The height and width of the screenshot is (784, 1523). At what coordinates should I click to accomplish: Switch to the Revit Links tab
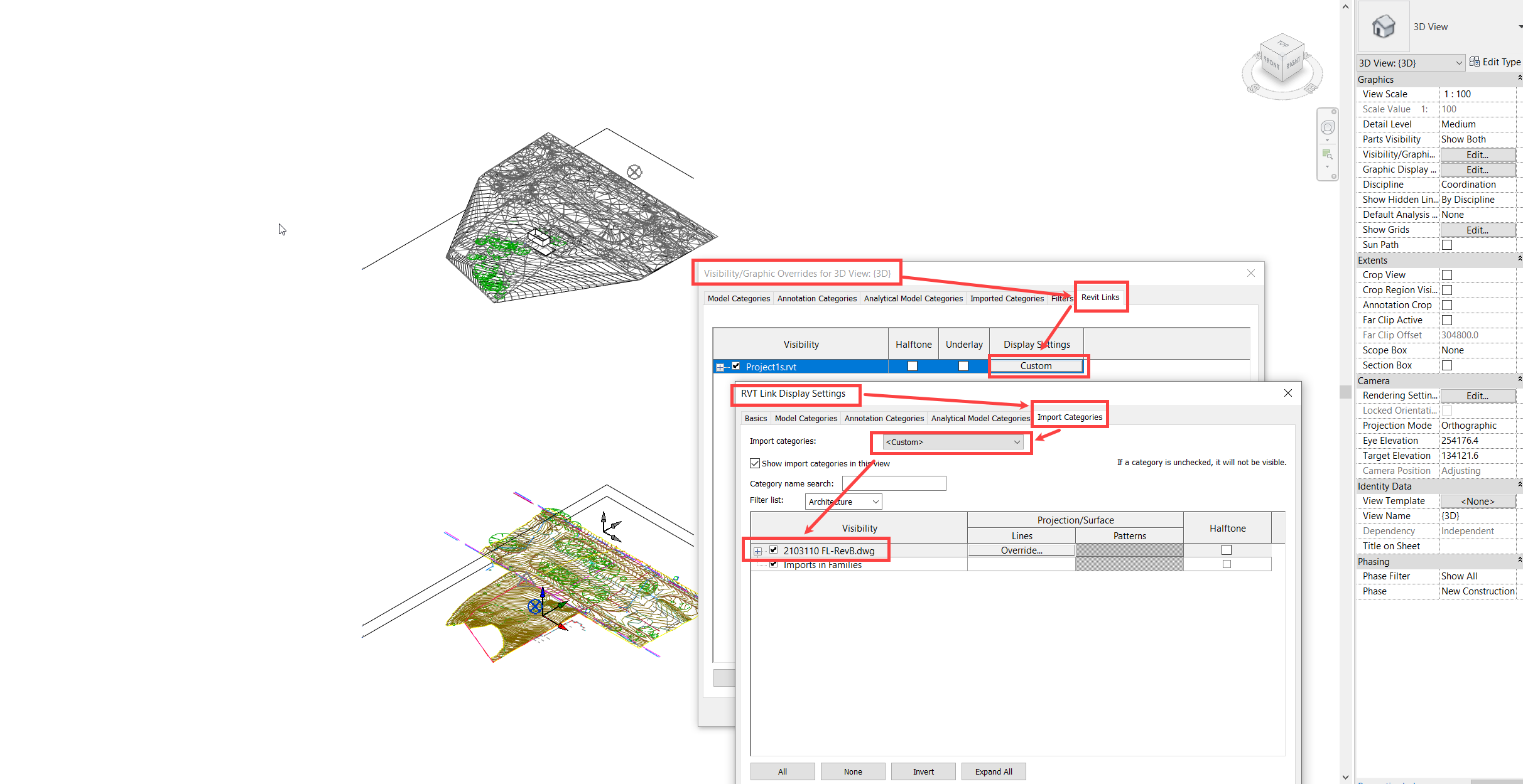click(1100, 297)
